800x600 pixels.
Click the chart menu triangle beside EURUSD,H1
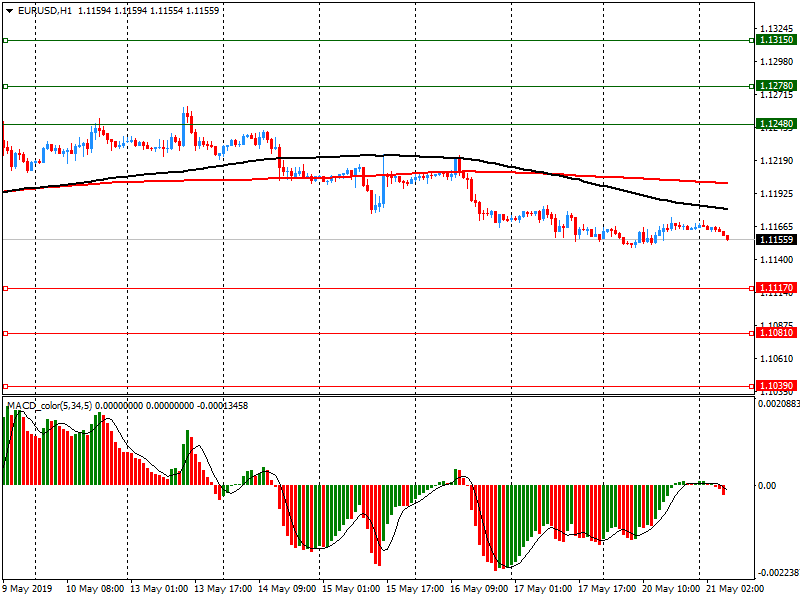pos(9,10)
